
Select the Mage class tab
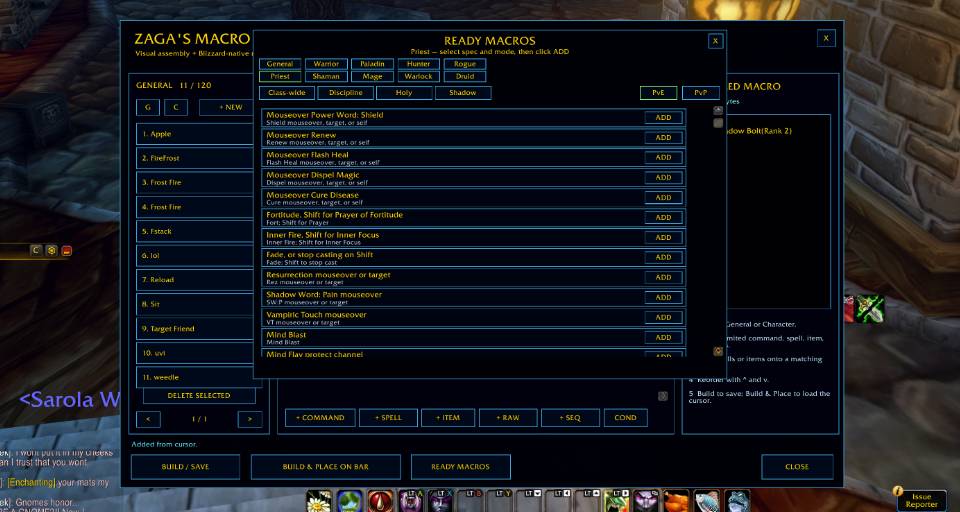pyautogui.click(x=372, y=77)
